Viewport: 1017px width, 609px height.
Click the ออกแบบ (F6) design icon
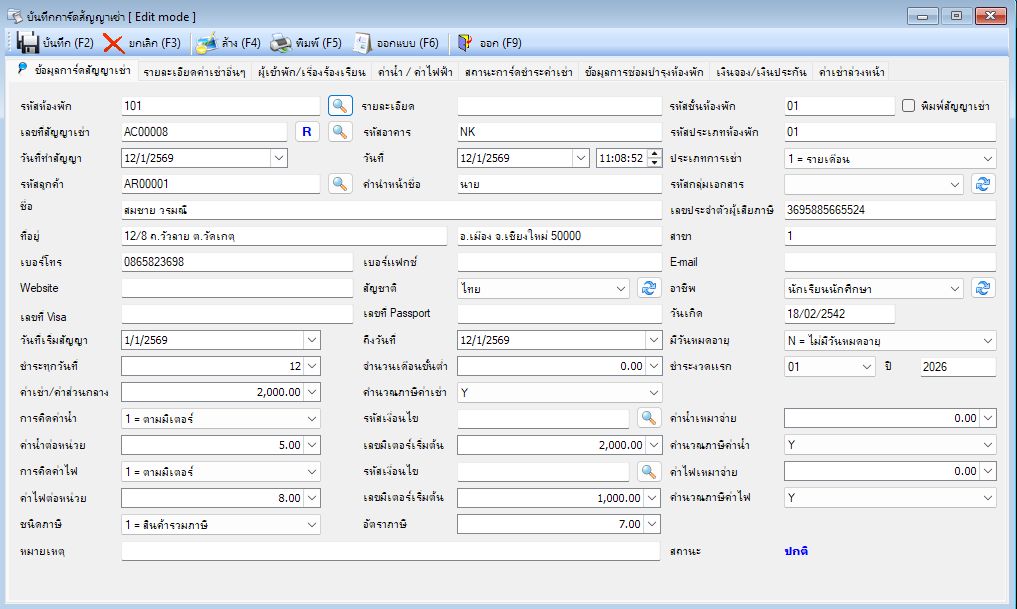coord(362,43)
